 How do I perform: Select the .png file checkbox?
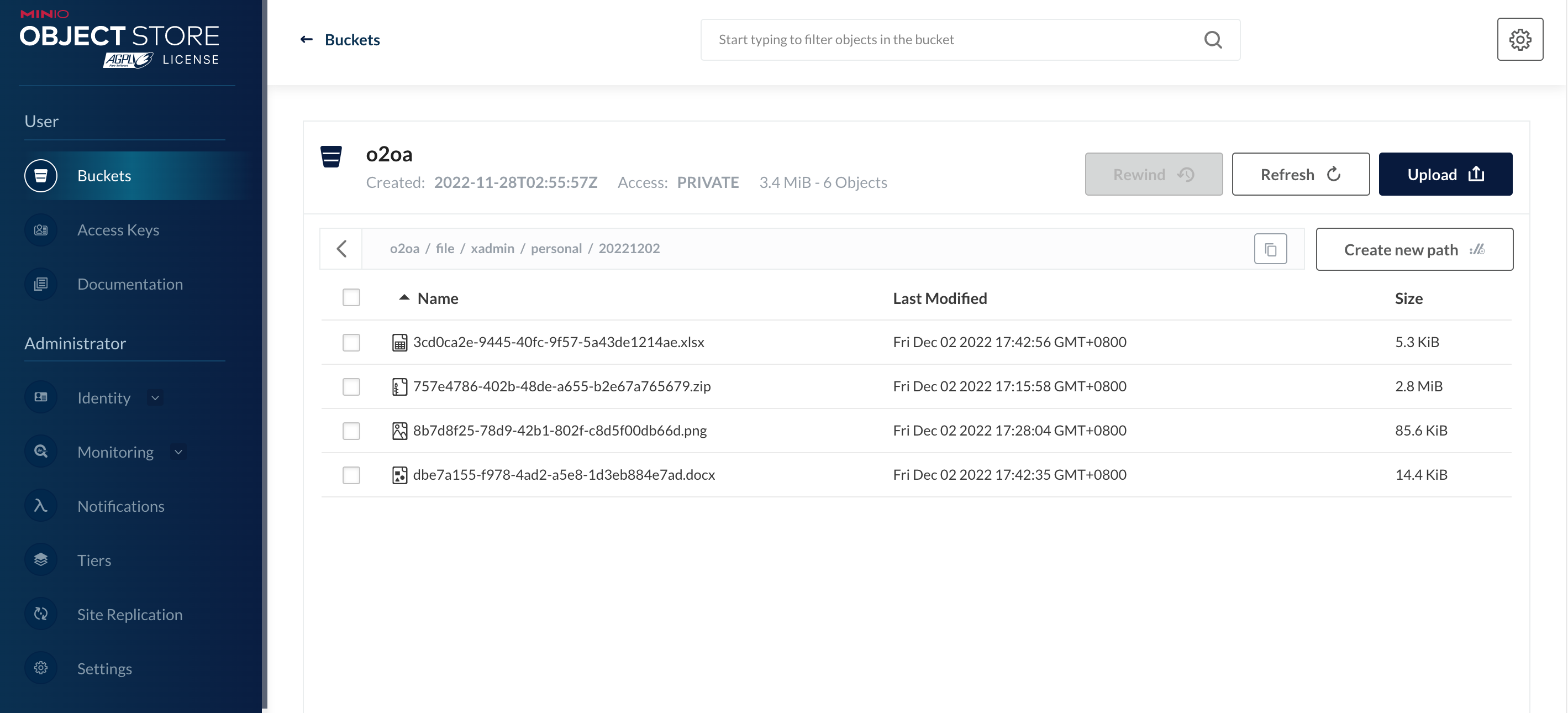coord(351,431)
